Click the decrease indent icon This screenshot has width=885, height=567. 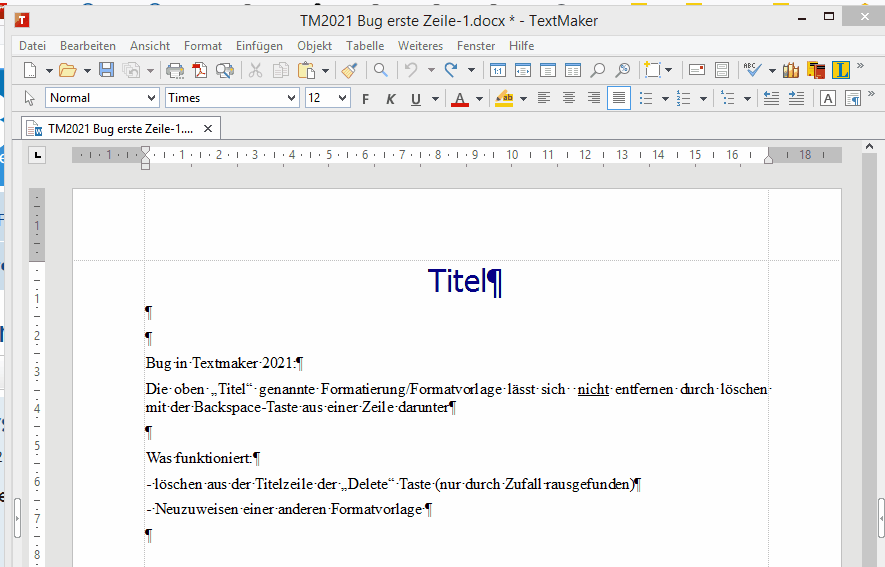tap(772, 98)
